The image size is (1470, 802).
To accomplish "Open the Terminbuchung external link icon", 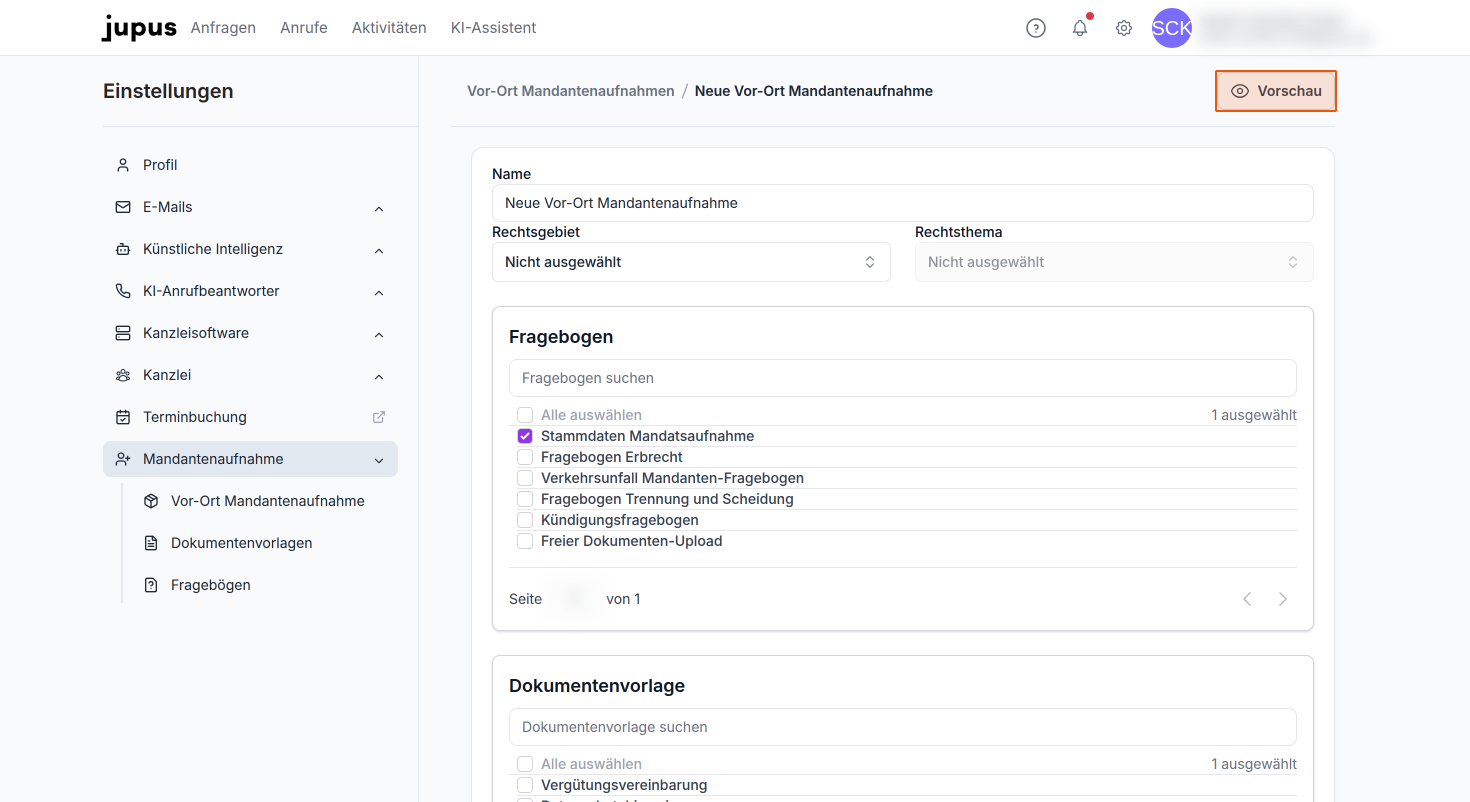I will [379, 417].
